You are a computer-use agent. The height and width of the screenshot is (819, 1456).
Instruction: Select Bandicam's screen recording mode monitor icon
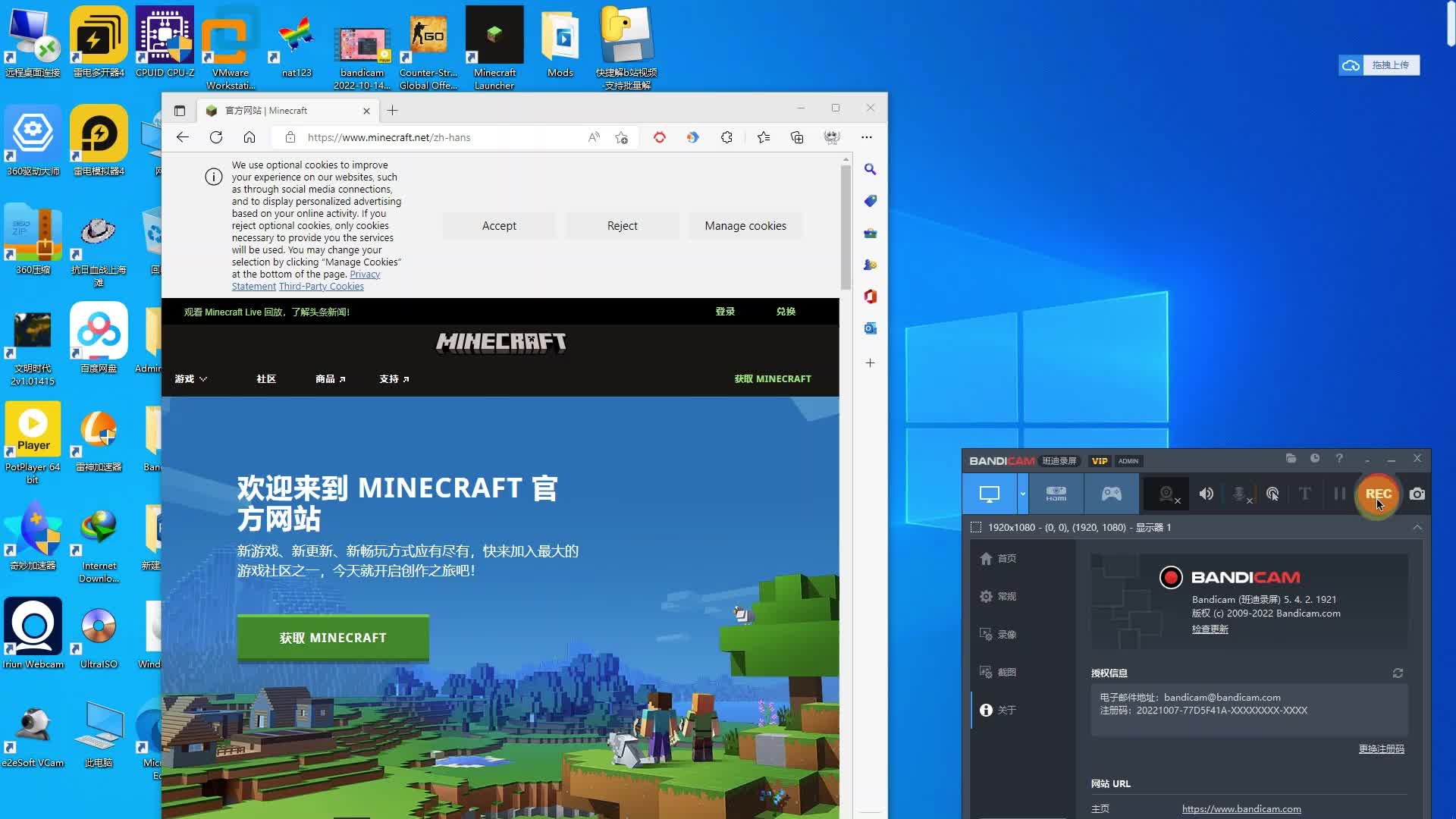(990, 494)
